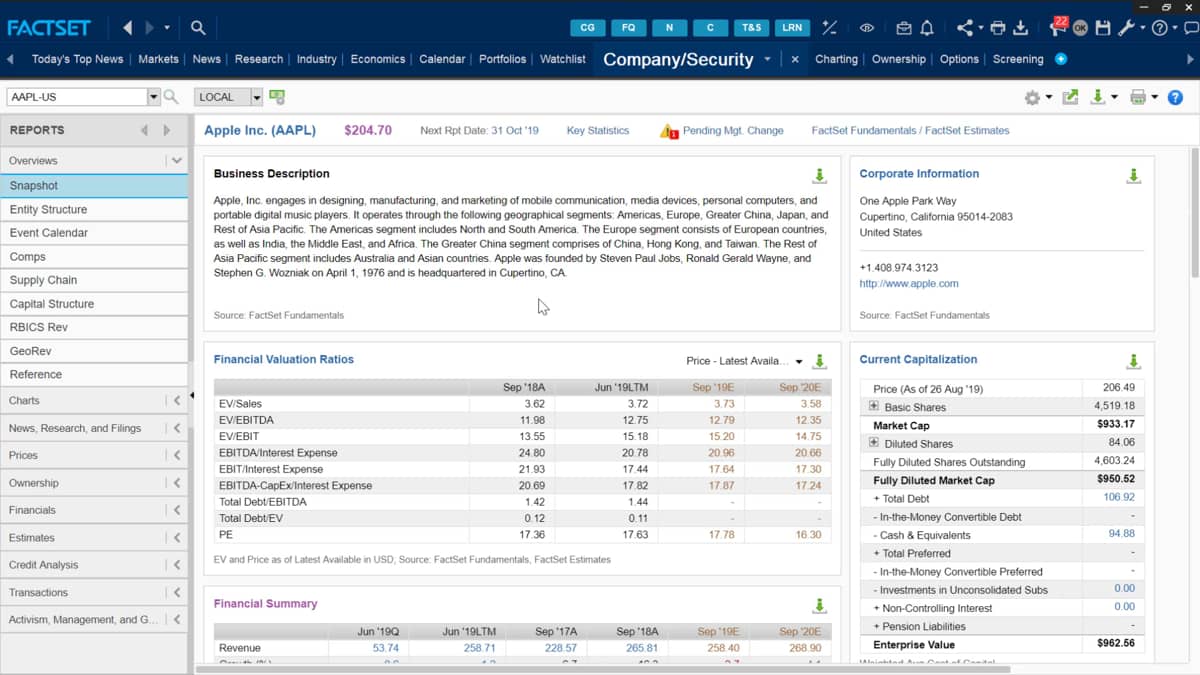Expand the Charts section in Reports
The image size is (1200, 675).
[x=177, y=400]
